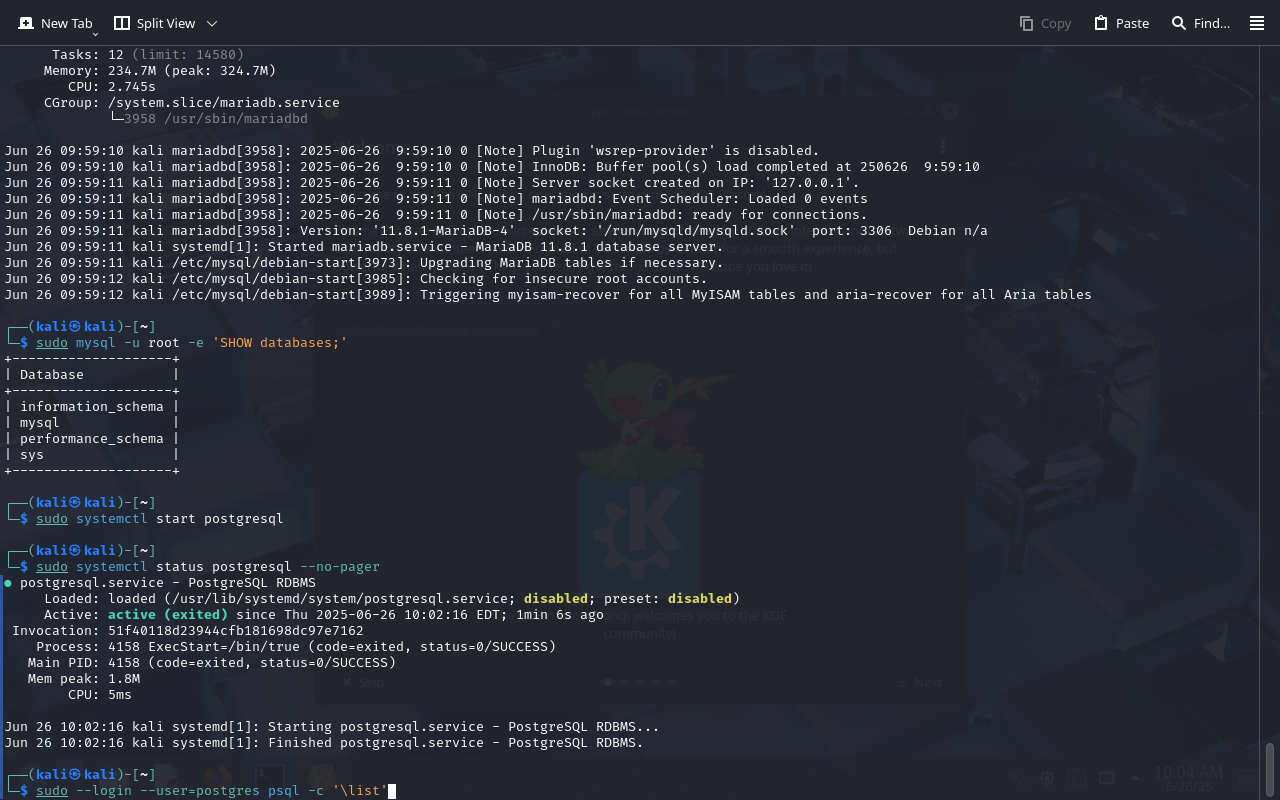Image resolution: width=1280 pixels, height=800 pixels.
Task: Click the '/system.slice/mariadb.service' CGroup path
Action: [224, 103]
